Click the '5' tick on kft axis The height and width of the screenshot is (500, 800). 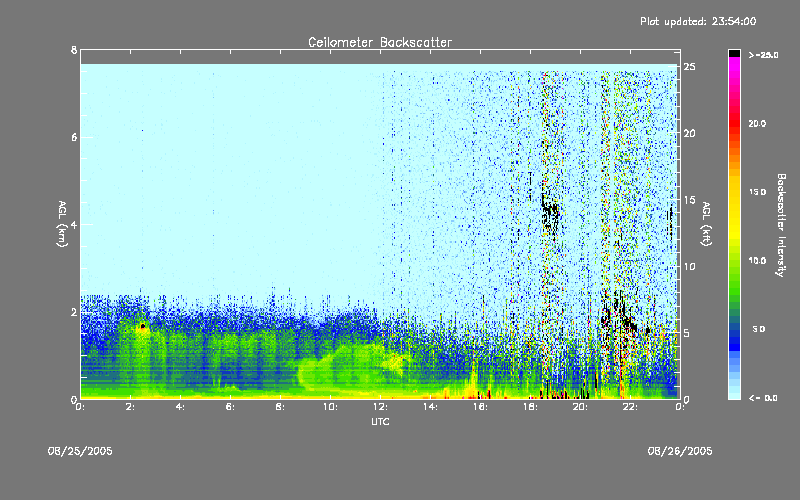(x=687, y=333)
